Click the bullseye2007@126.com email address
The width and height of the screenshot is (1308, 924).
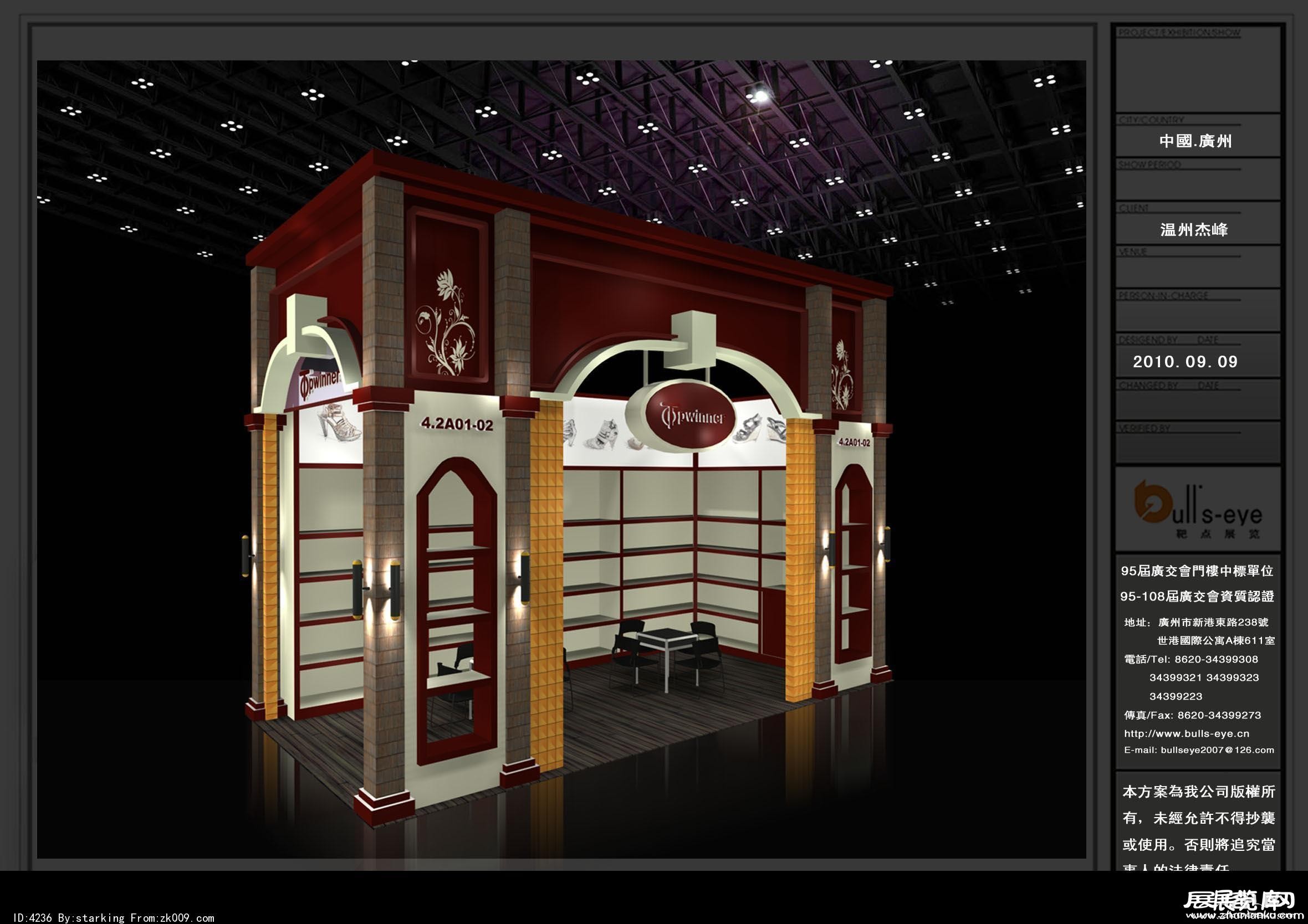[x=1217, y=750]
